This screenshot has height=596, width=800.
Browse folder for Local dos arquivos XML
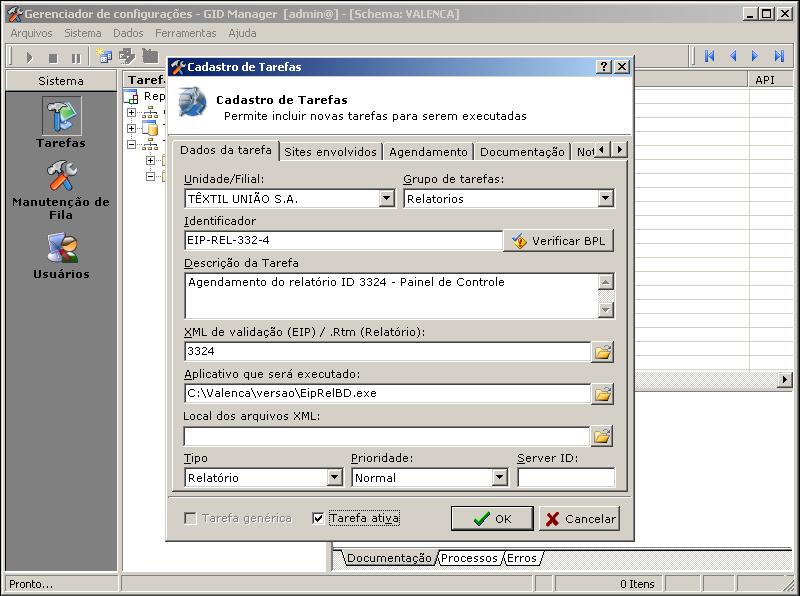coord(602,436)
